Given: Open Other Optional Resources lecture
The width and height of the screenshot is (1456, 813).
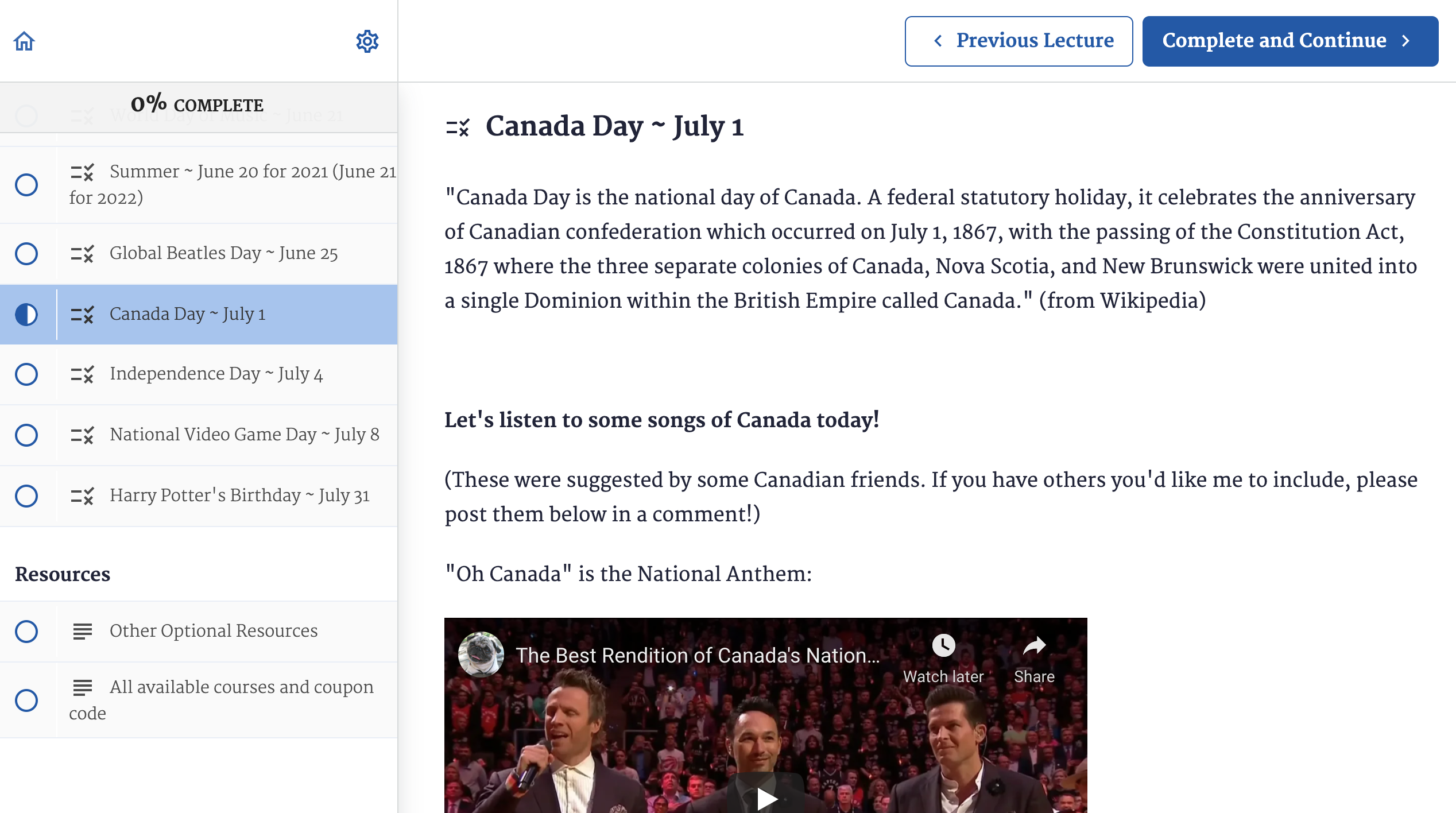Looking at the screenshot, I should pos(199,632).
